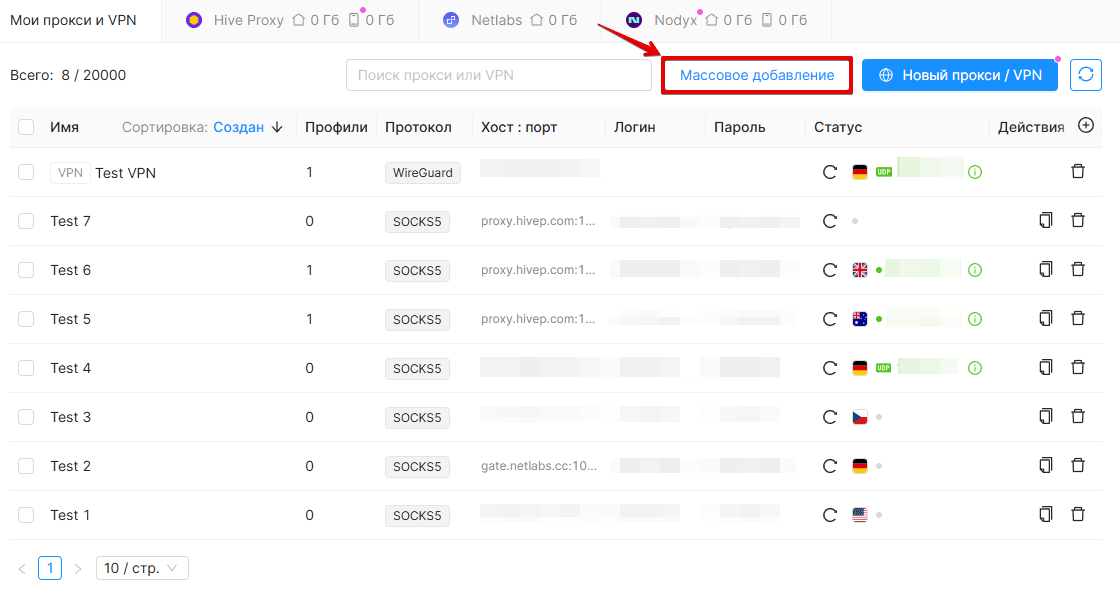Image resolution: width=1120 pixels, height=597 pixels.
Task: Copy the Test 7 proxy
Action: click(x=1046, y=221)
